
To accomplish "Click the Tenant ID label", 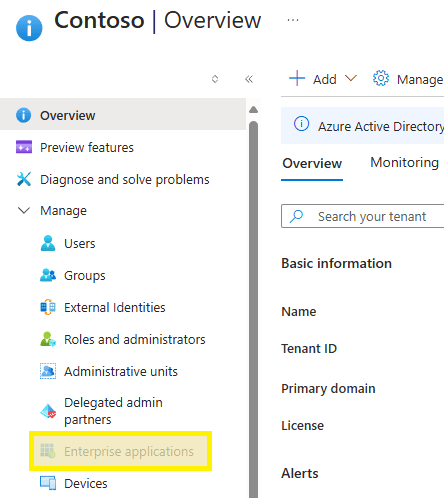I will pyautogui.click(x=309, y=348).
